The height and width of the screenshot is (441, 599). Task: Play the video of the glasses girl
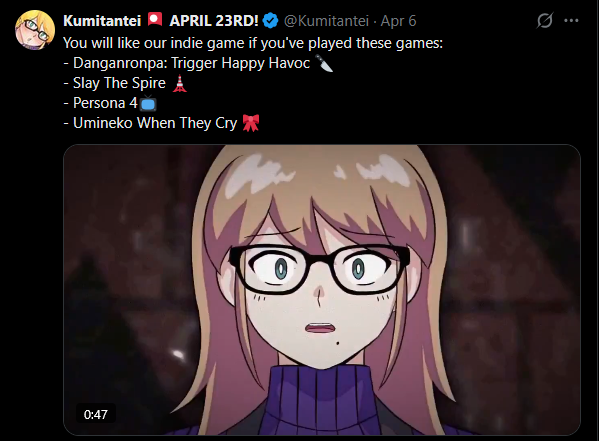pyautogui.click(x=322, y=290)
